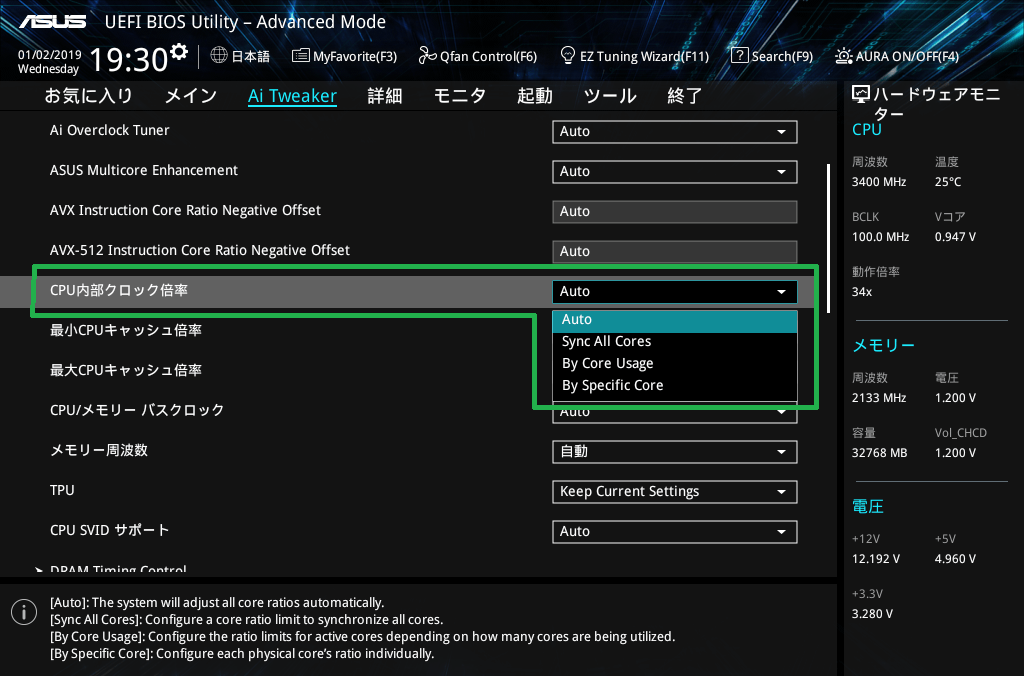The width and height of the screenshot is (1024, 676).
Task: Click the settings gear icon beside the clock
Action: point(178,52)
